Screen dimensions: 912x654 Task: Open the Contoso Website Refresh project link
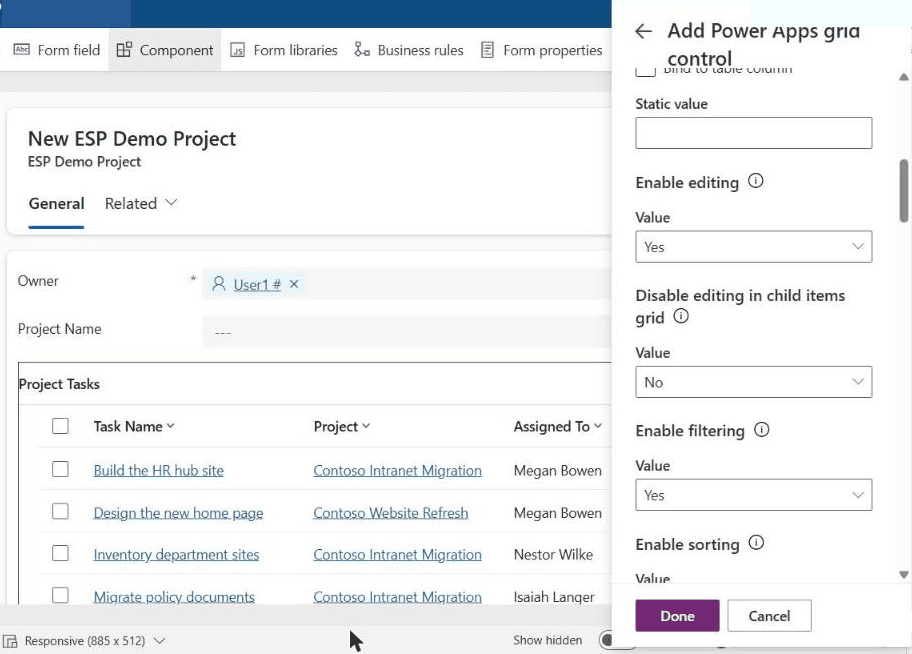(391, 513)
